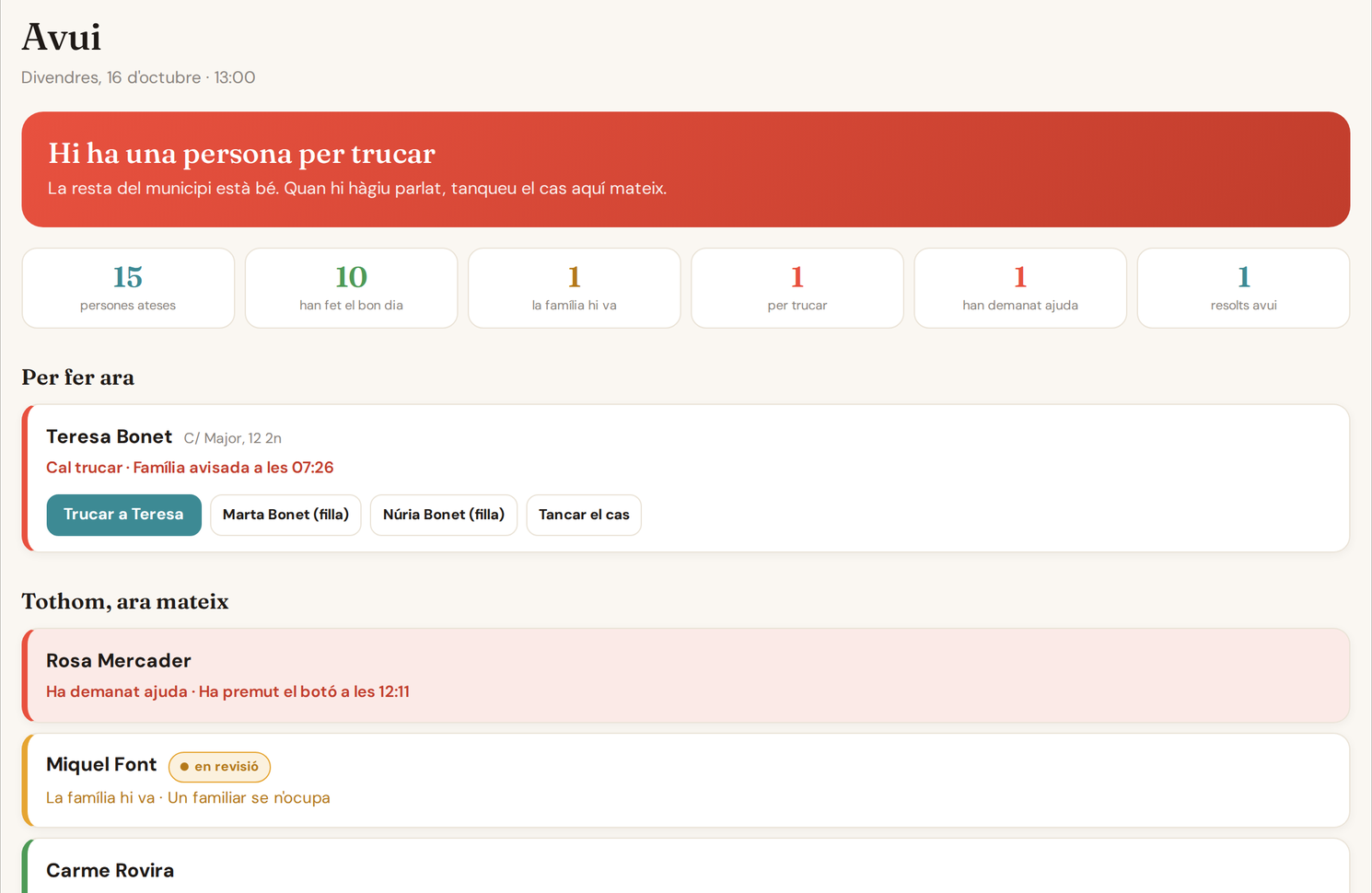Select Núria Bonet (filla) contact button
This screenshot has height=893, width=1372.
(x=444, y=515)
